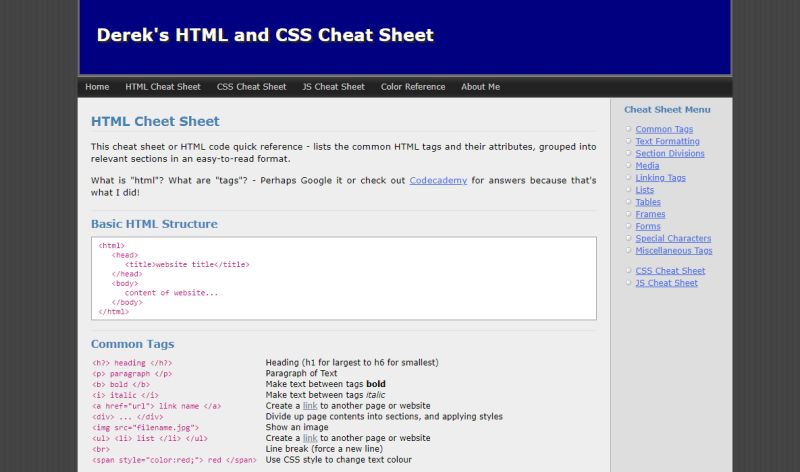The width and height of the screenshot is (800, 472).
Task: Click the 'HTML Cheet Sheet' heading
Action: [155, 121]
